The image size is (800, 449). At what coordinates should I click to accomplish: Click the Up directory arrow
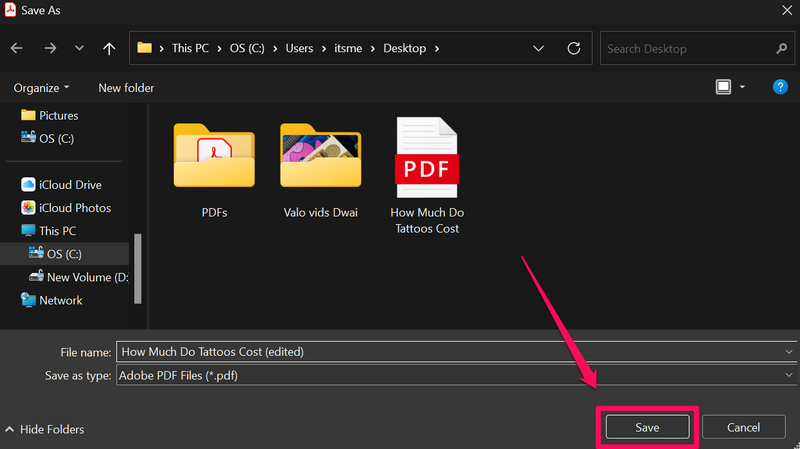pyautogui.click(x=108, y=48)
